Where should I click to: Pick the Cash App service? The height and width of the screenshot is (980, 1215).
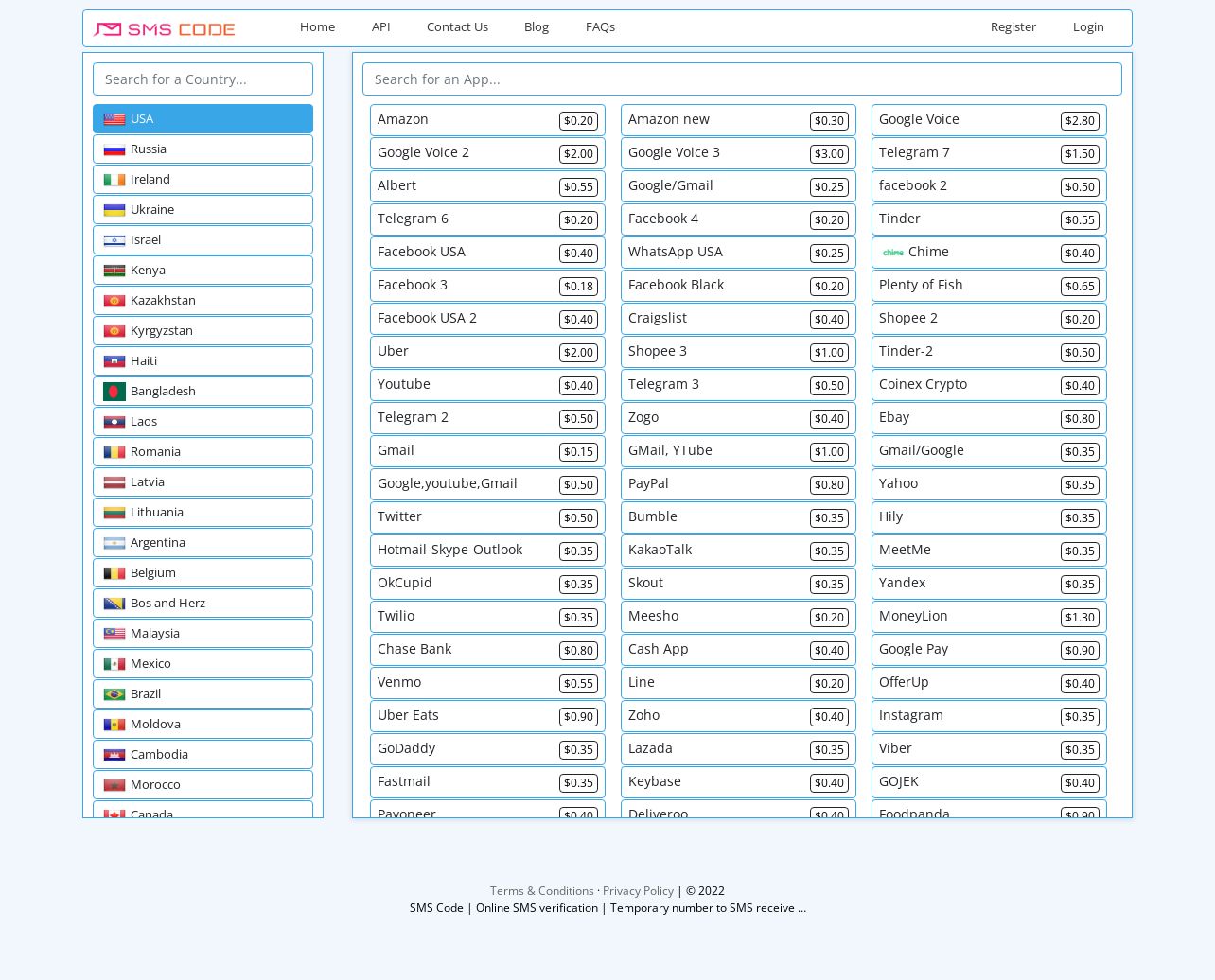pos(738,650)
